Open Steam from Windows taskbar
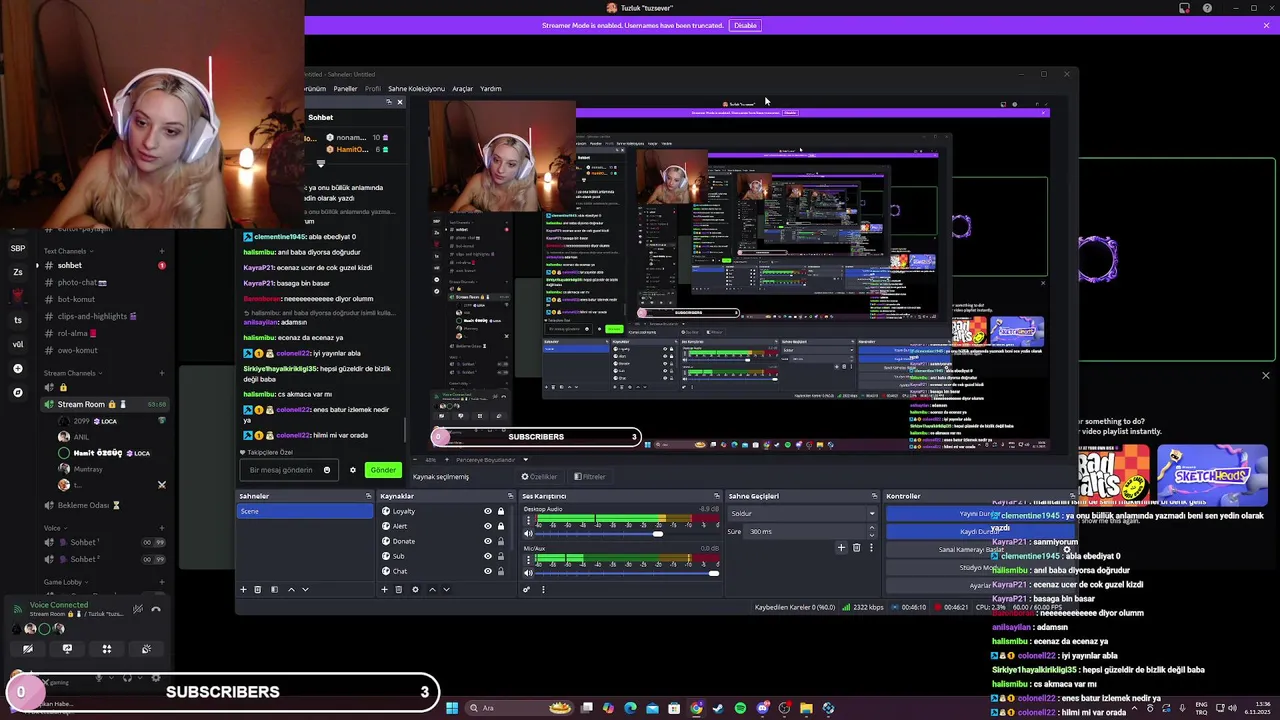Screen dimensions: 1280x720 718,708
